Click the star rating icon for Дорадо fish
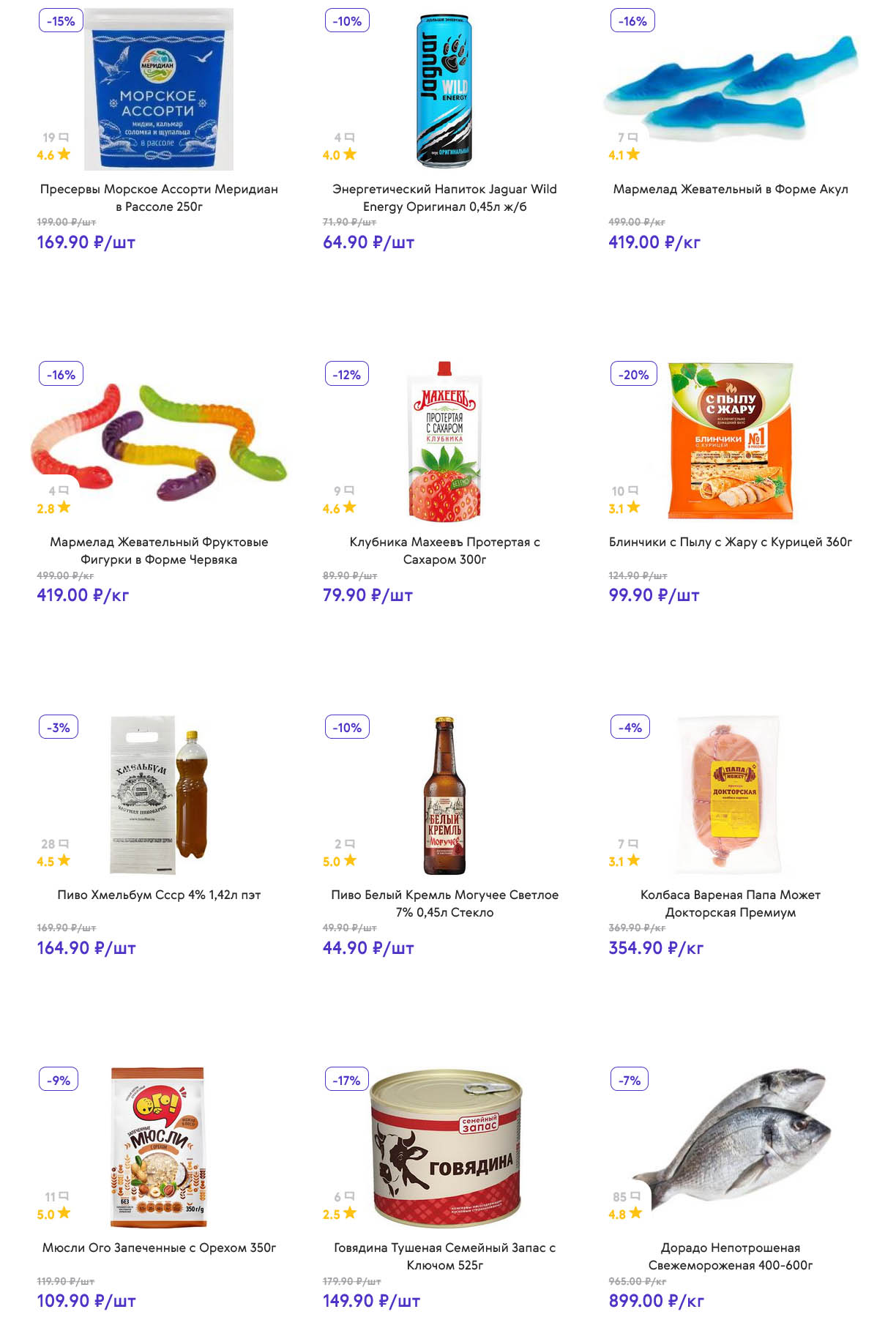 pyautogui.click(x=635, y=1213)
